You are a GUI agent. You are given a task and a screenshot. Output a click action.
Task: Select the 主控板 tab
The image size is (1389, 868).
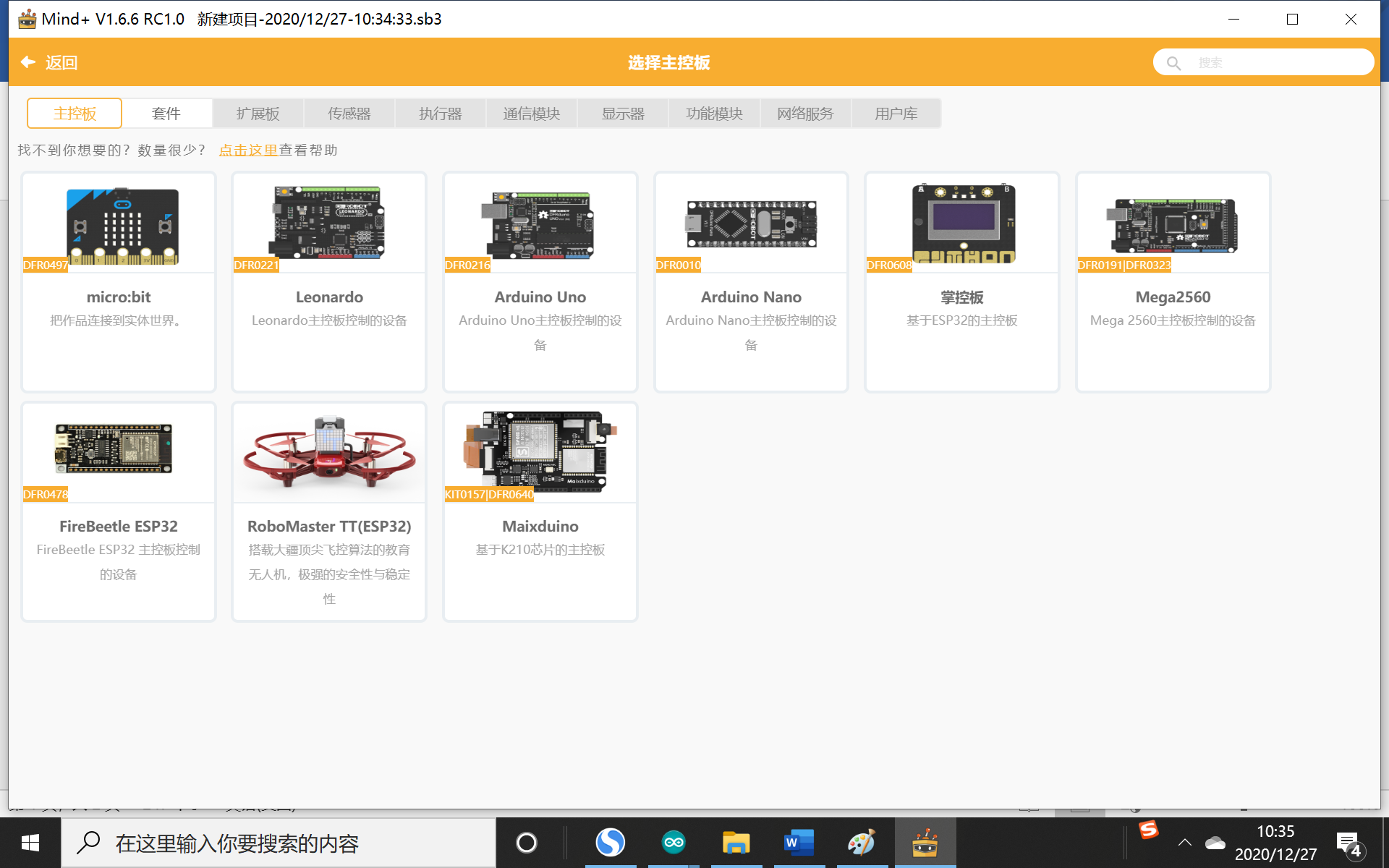pyautogui.click(x=75, y=114)
